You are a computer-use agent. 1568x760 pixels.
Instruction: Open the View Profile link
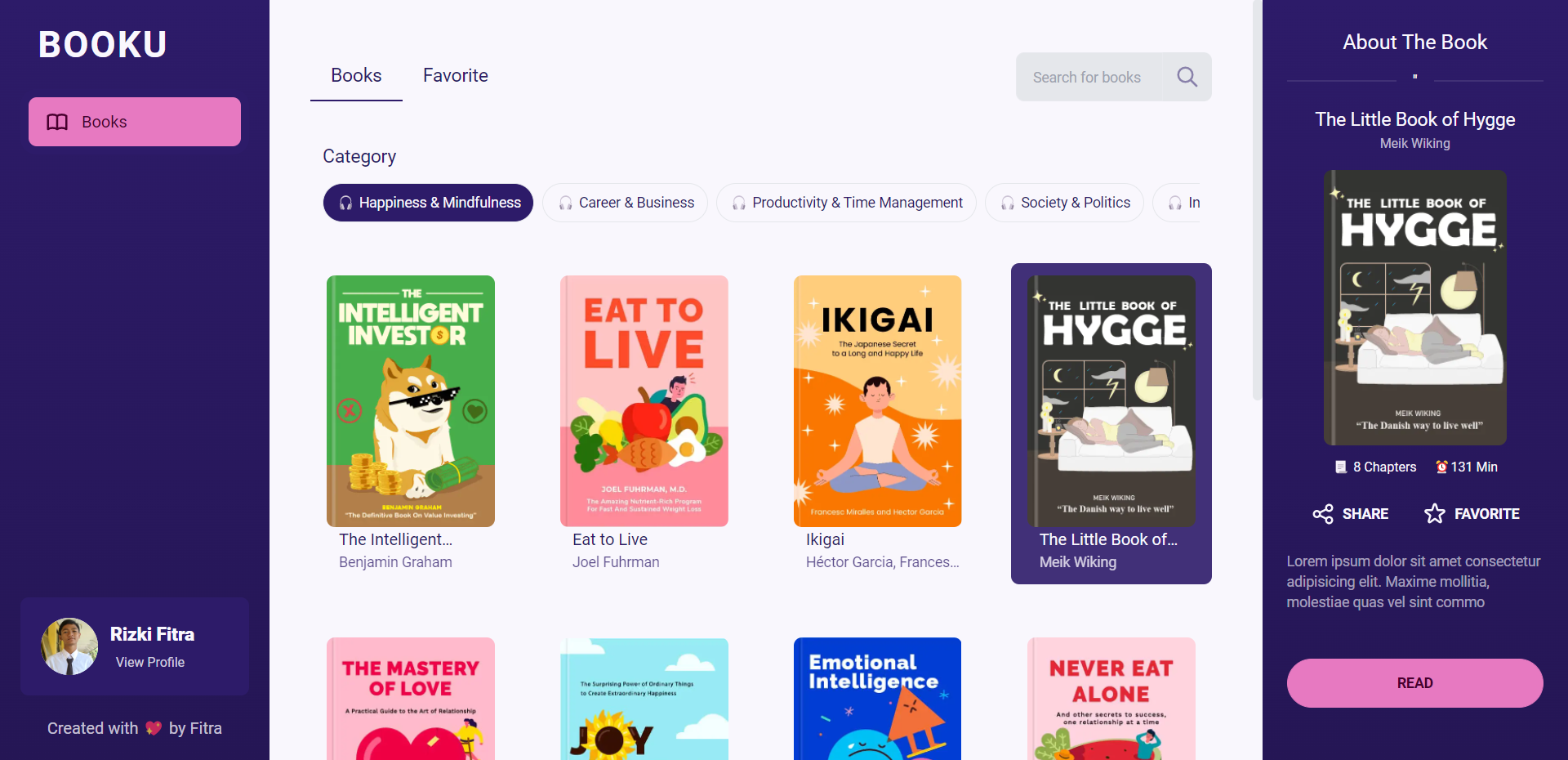coord(150,662)
